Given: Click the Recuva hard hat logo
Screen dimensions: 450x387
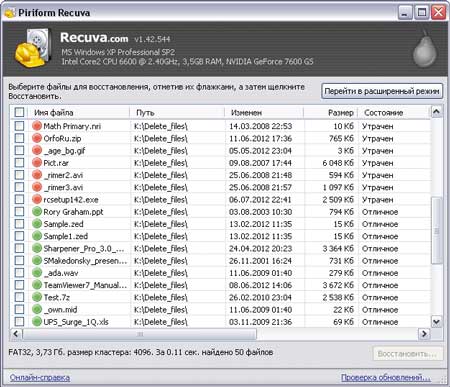Looking at the screenshot, I should 32,48.
